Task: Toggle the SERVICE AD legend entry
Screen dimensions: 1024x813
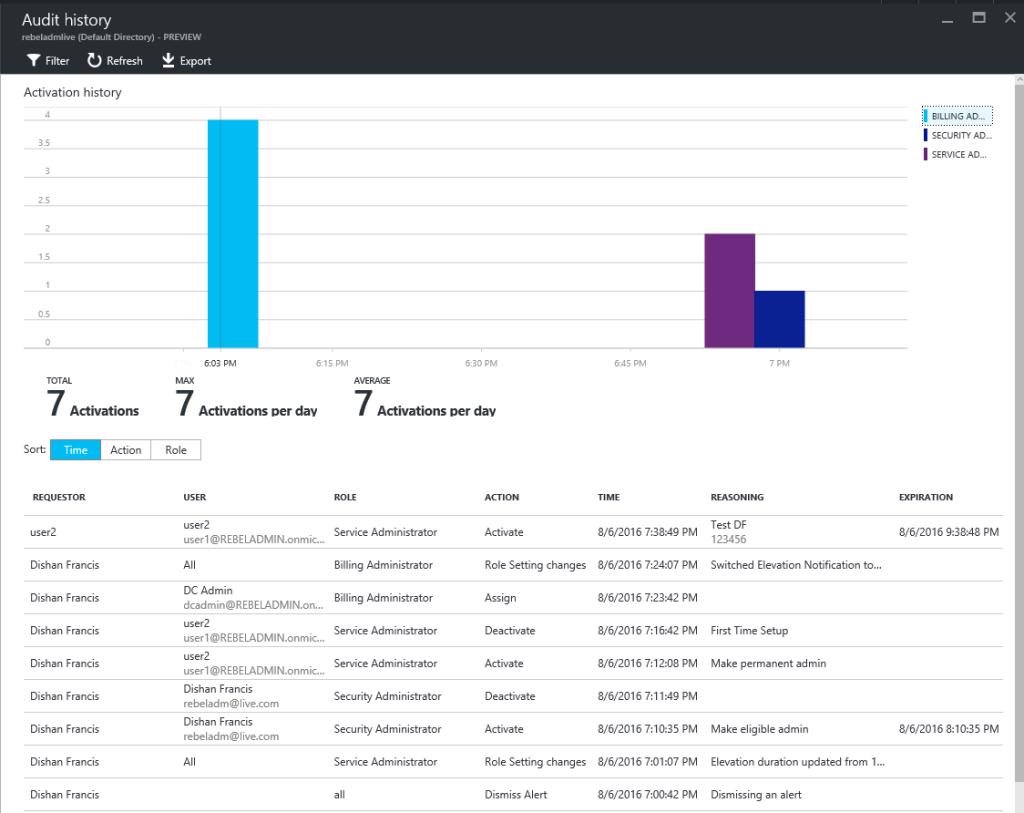Action: tap(957, 153)
